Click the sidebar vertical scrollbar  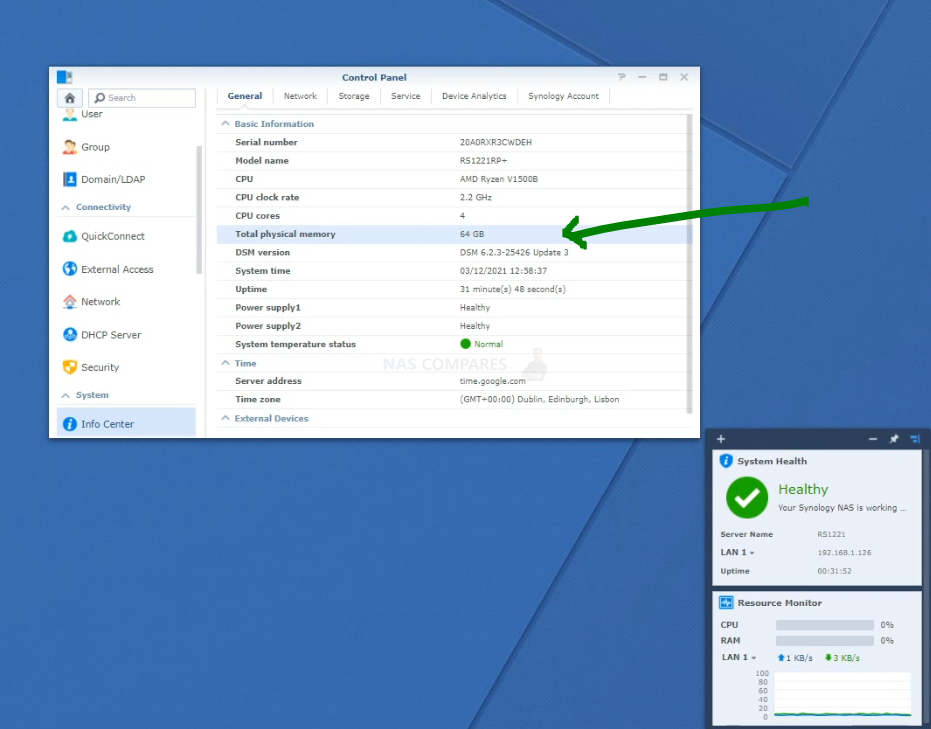(199, 210)
